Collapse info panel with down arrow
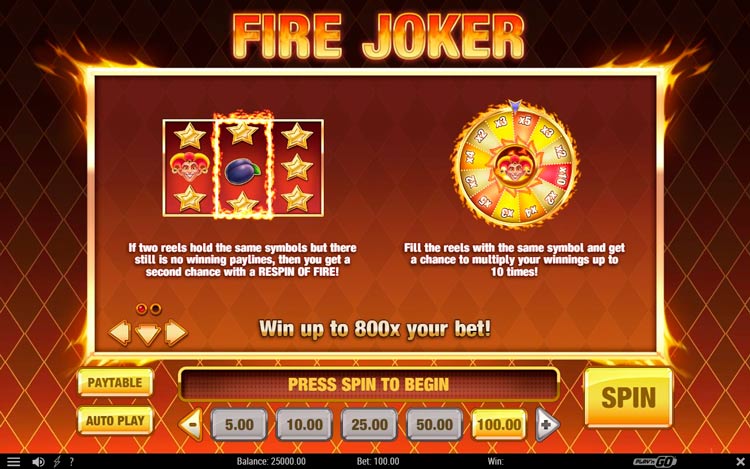 pos(148,334)
